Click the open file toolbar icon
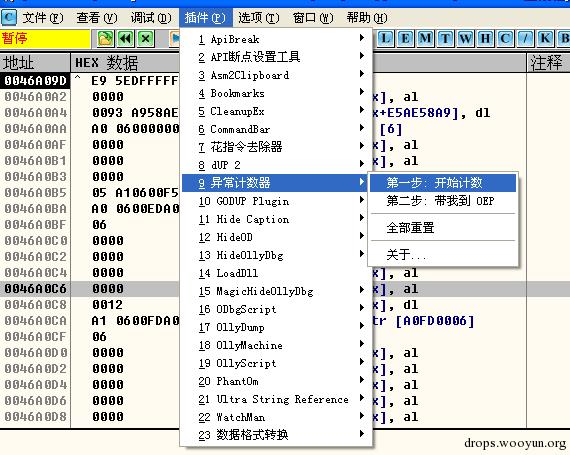This screenshot has height=455, width=570. pyautogui.click(x=105, y=38)
